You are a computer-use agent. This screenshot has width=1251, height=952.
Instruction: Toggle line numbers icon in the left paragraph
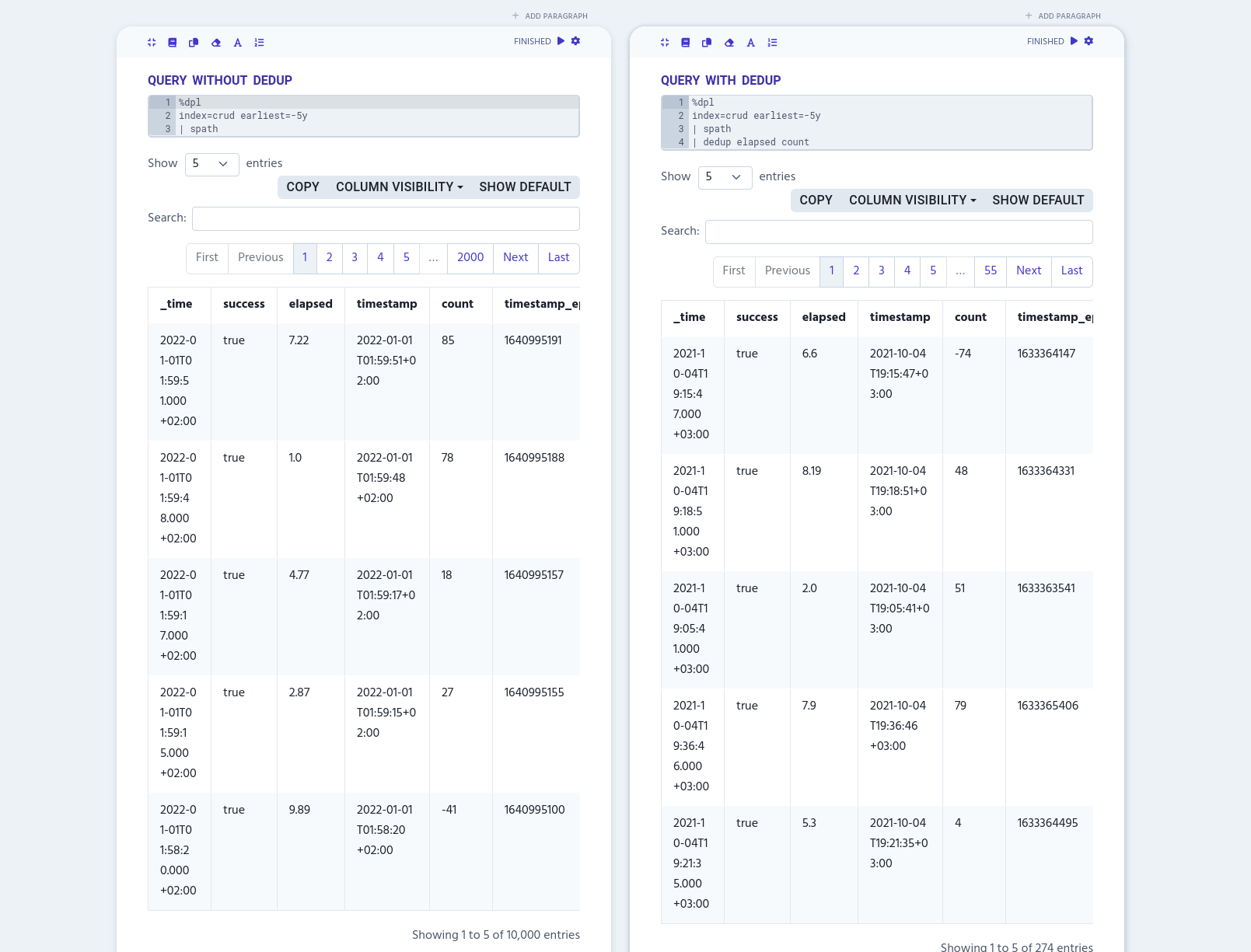[260, 43]
